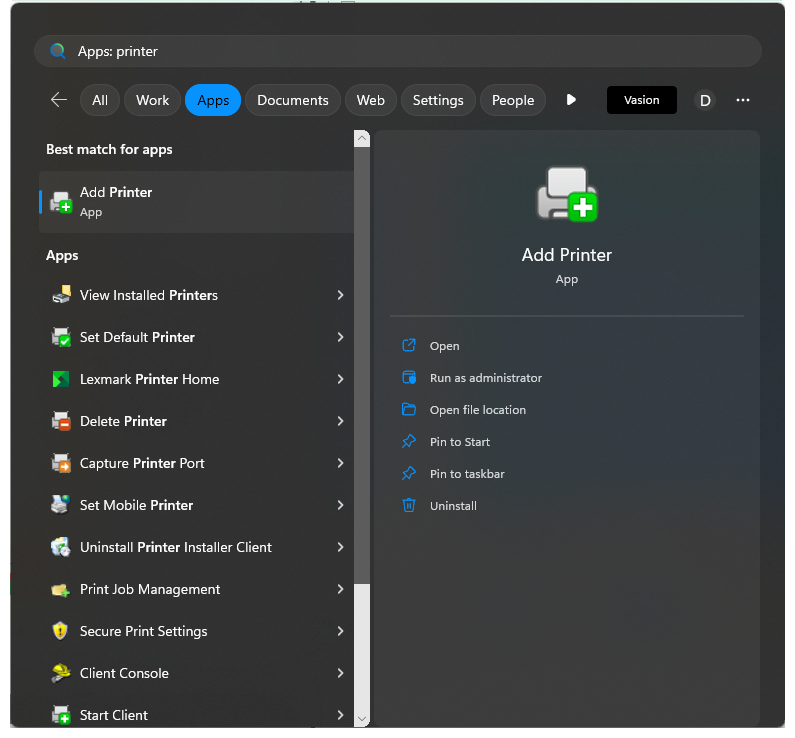Click the Set Default Printer icon
Viewport: 795px width, 738px height.
point(61,337)
